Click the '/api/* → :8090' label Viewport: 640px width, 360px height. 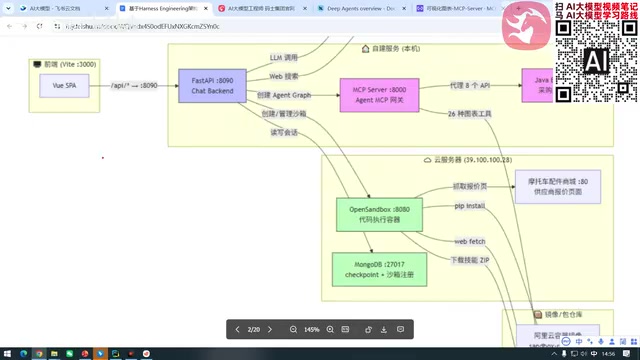[x=134, y=86]
